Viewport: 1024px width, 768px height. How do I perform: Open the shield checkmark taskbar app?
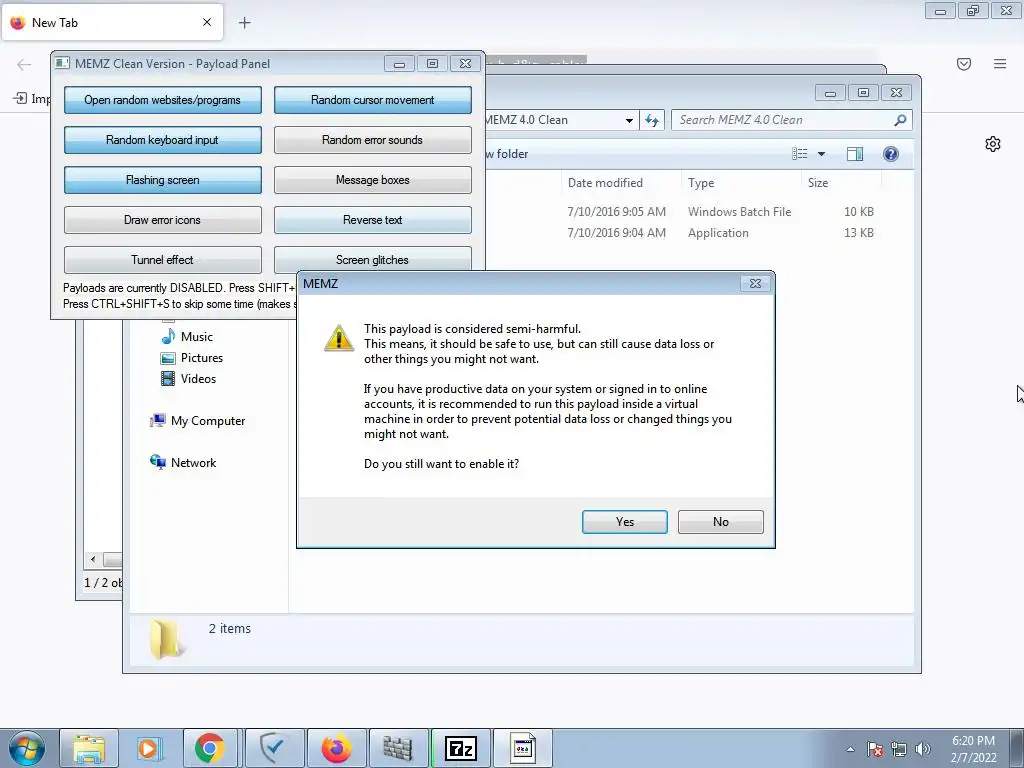pyautogui.click(x=274, y=748)
